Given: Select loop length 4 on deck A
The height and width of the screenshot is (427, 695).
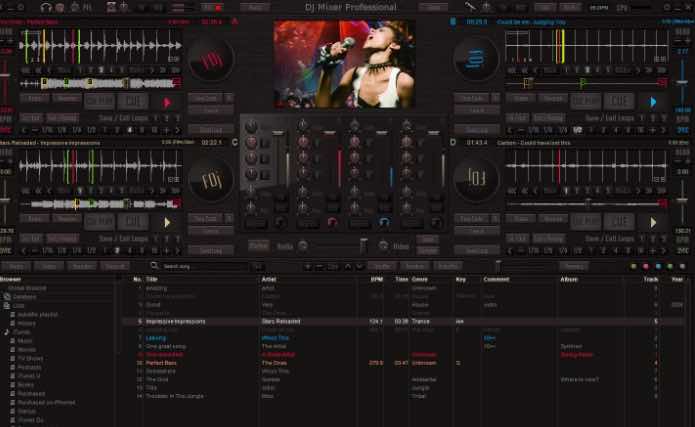Looking at the screenshot, I should point(130,130).
